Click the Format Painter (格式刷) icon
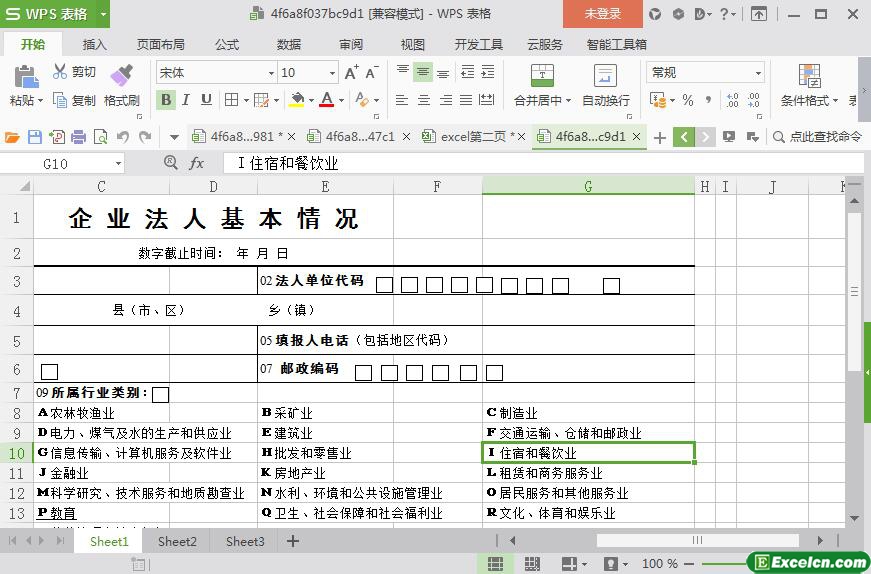Viewport: 871px width, 574px height. (x=121, y=76)
